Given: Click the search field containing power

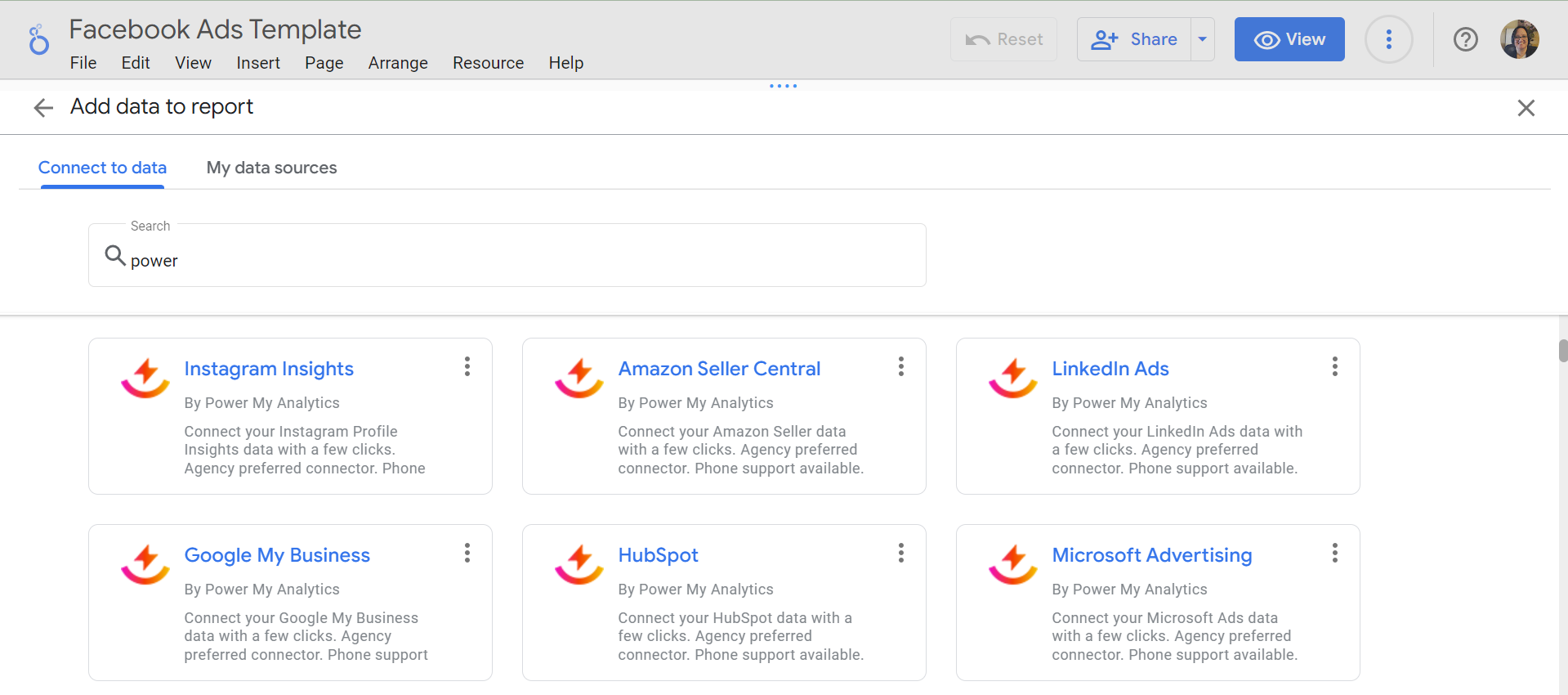Looking at the screenshot, I should [523, 261].
